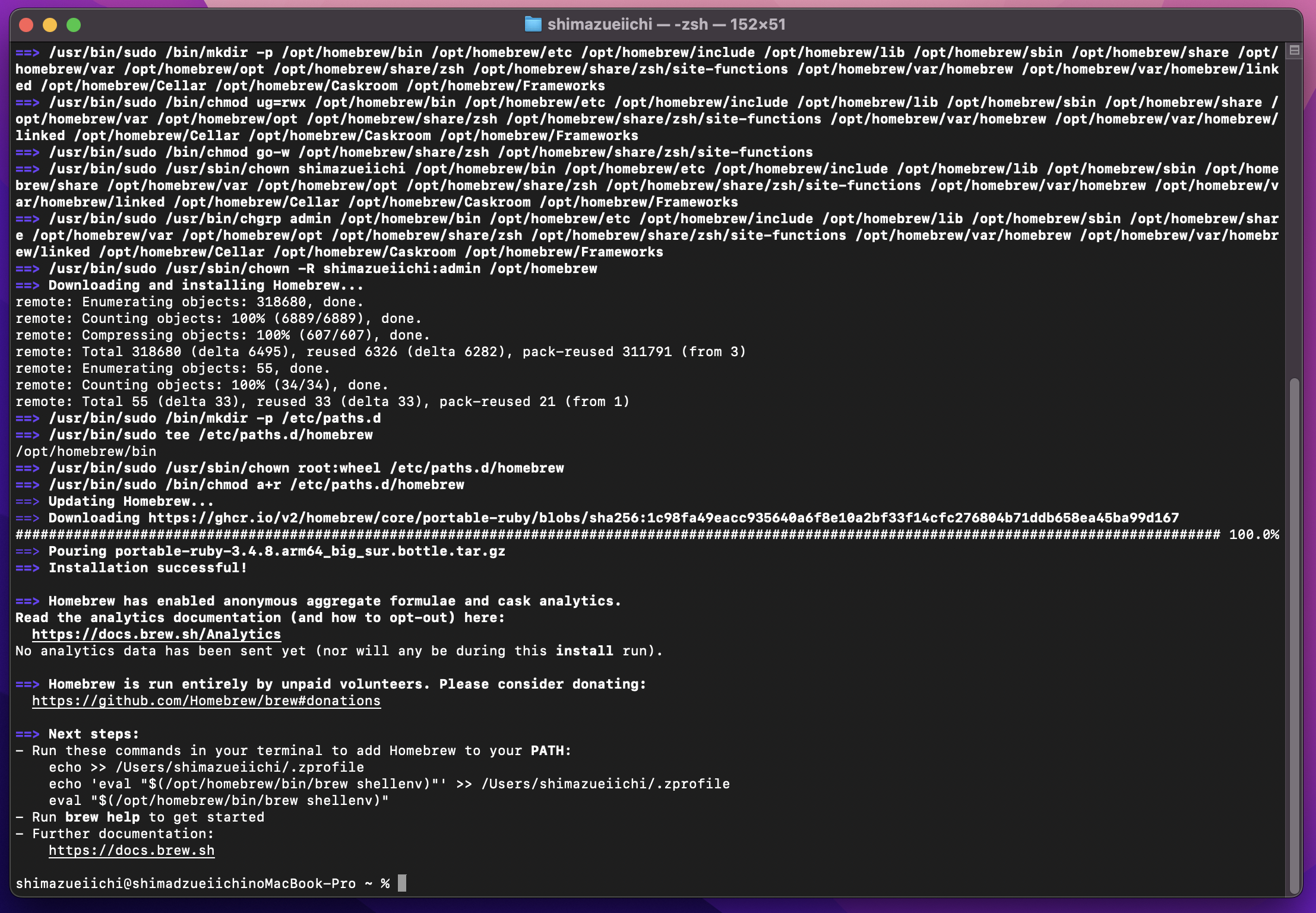
Task: Open the https://docs.brew.sh documentation link
Action: point(131,850)
